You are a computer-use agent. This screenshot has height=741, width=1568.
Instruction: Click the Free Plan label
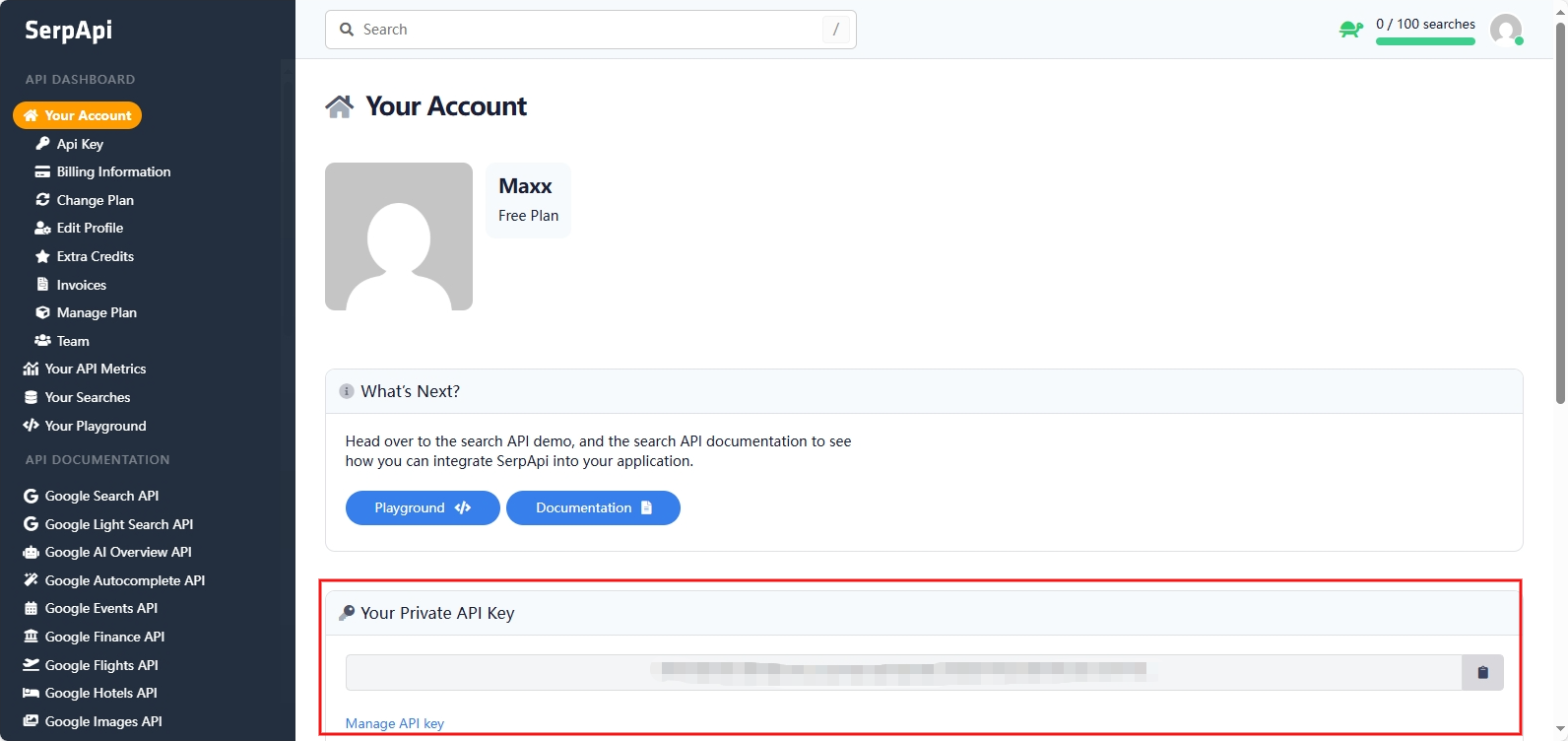tap(528, 216)
